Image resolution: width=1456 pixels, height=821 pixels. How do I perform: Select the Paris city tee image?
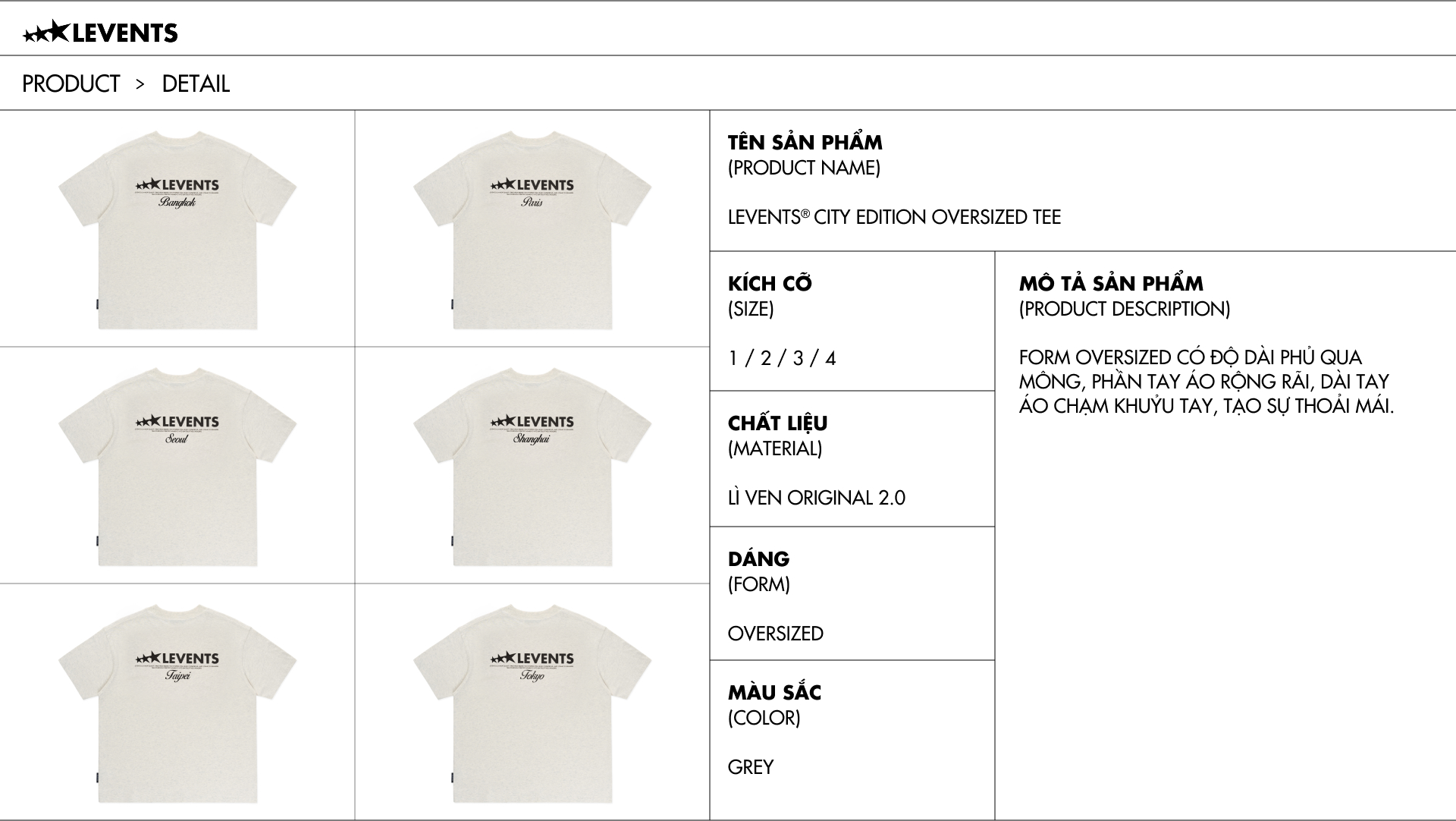[x=532, y=230]
